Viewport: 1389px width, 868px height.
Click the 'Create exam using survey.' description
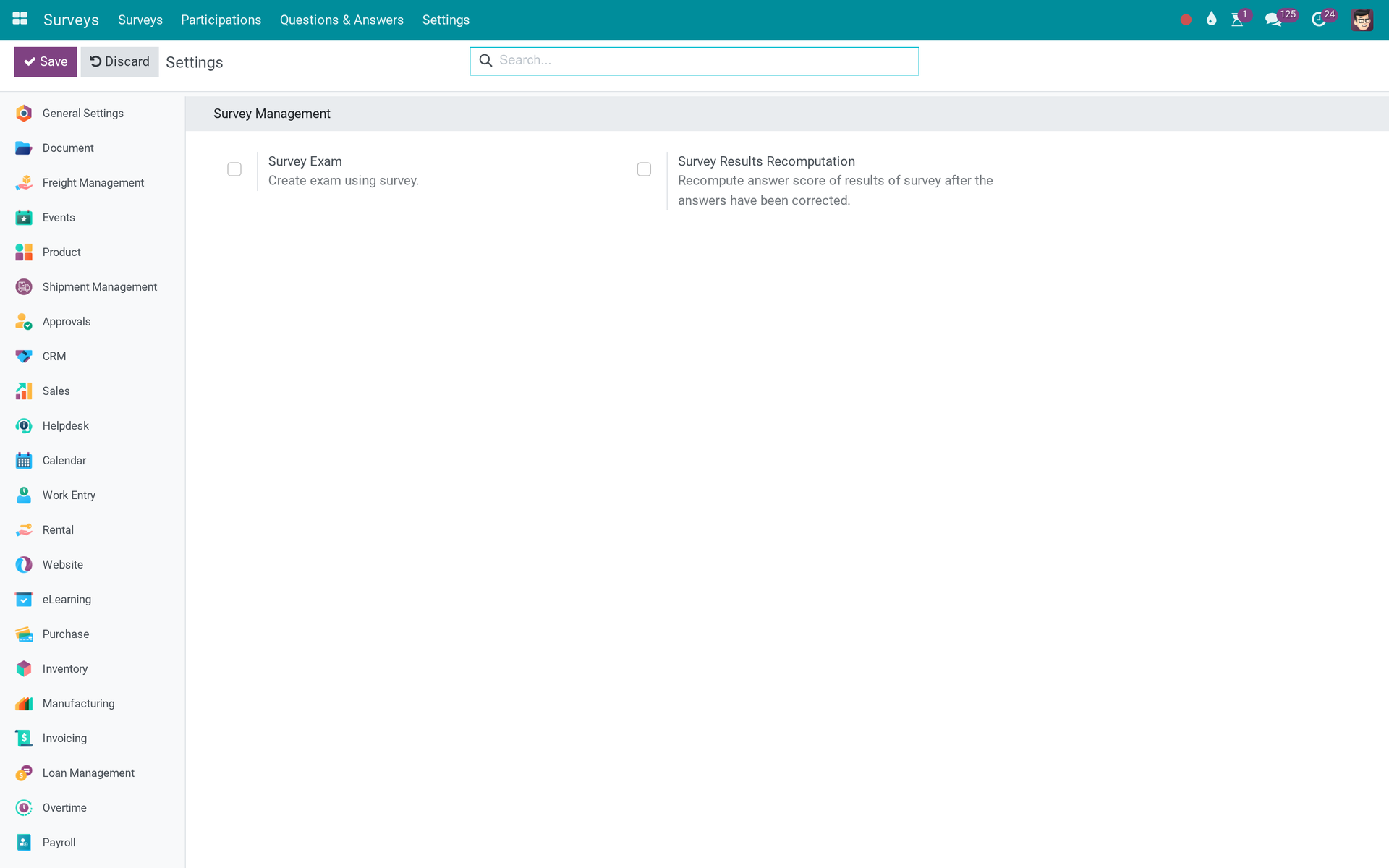coord(344,180)
